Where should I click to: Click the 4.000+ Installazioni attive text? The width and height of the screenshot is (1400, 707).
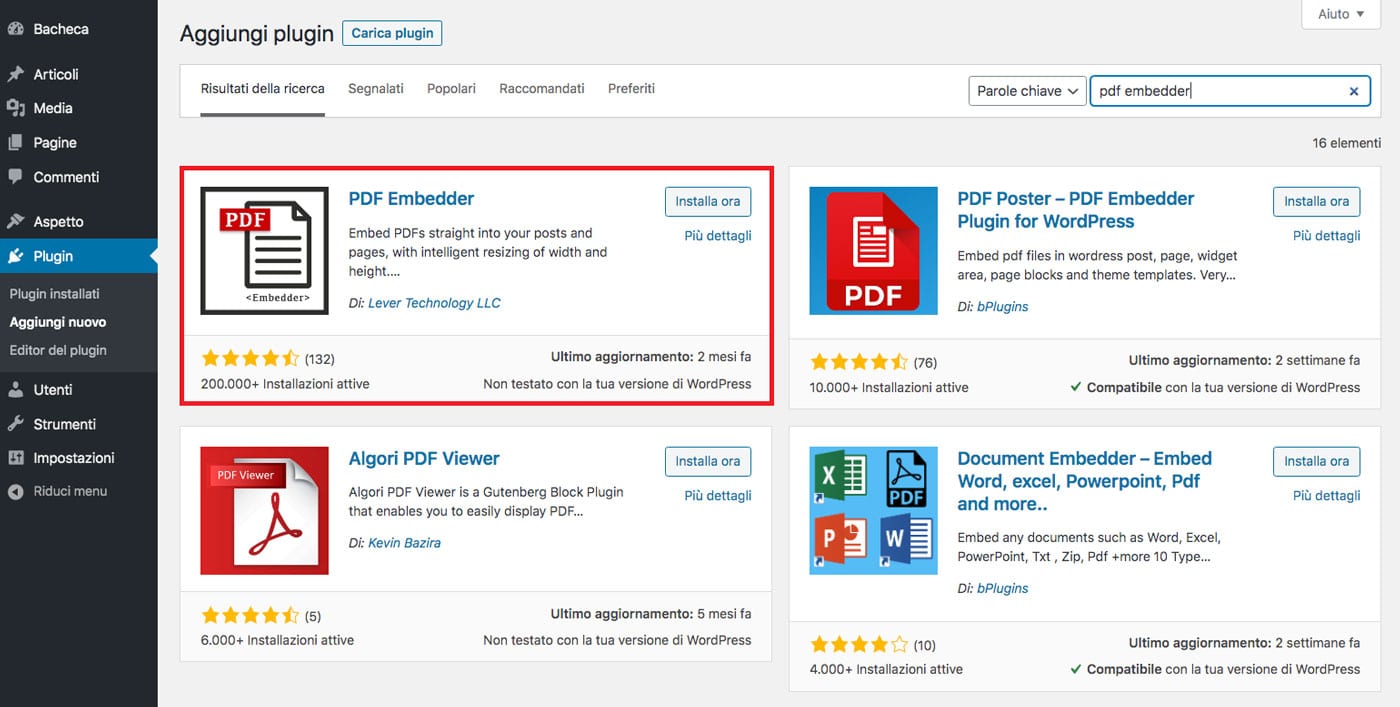tap(886, 670)
